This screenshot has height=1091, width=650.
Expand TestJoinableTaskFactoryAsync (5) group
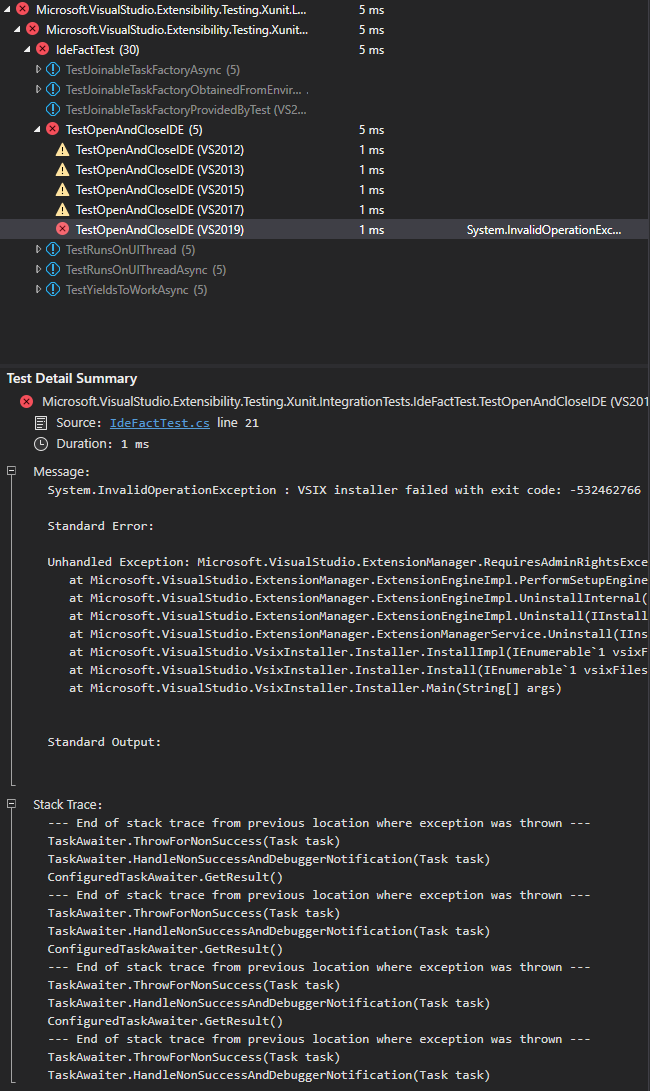pos(38,70)
